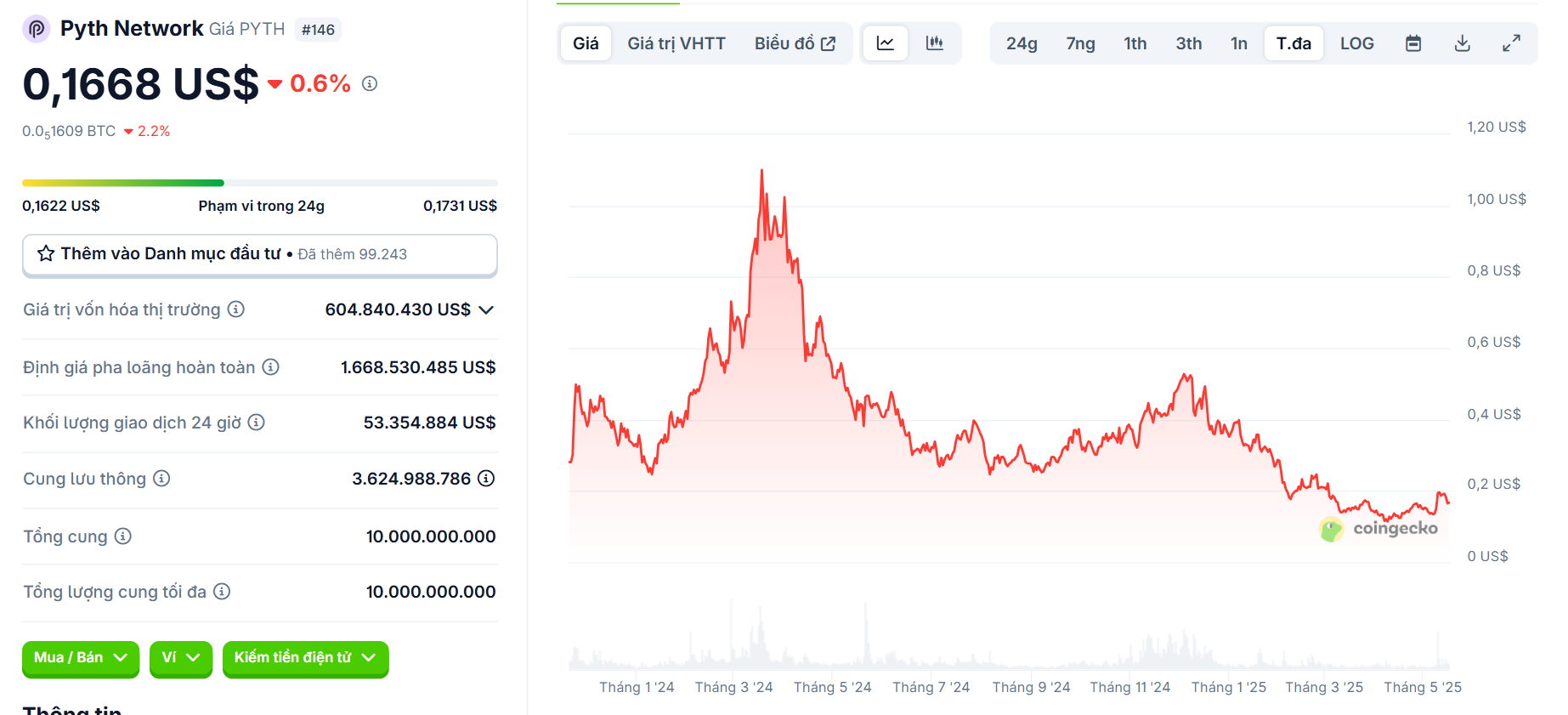Set chart range to 3th
This screenshot has height=715, width=1568.
pos(1189,43)
